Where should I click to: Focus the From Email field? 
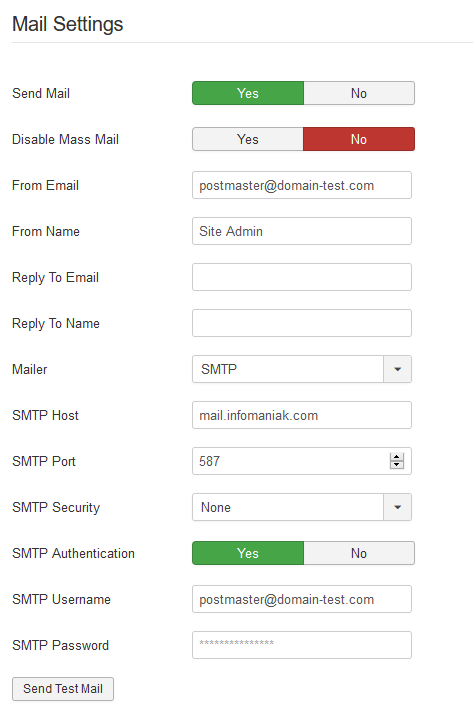[302, 185]
